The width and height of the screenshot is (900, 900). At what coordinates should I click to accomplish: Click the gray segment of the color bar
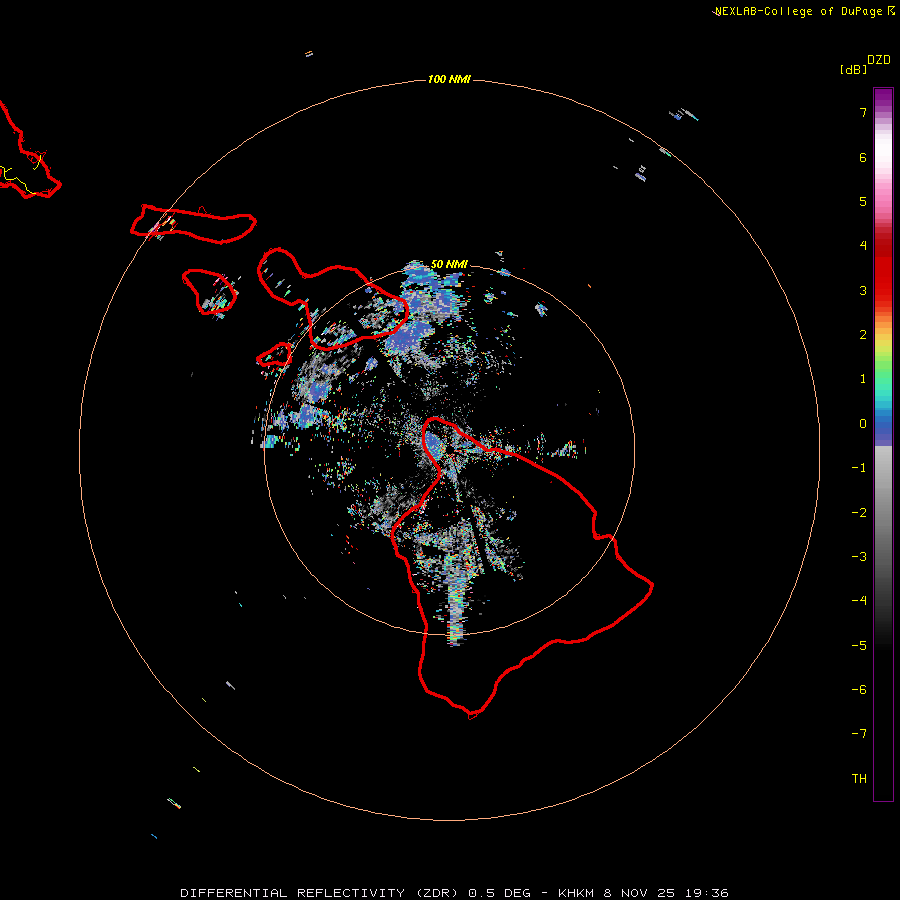click(883, 517)
